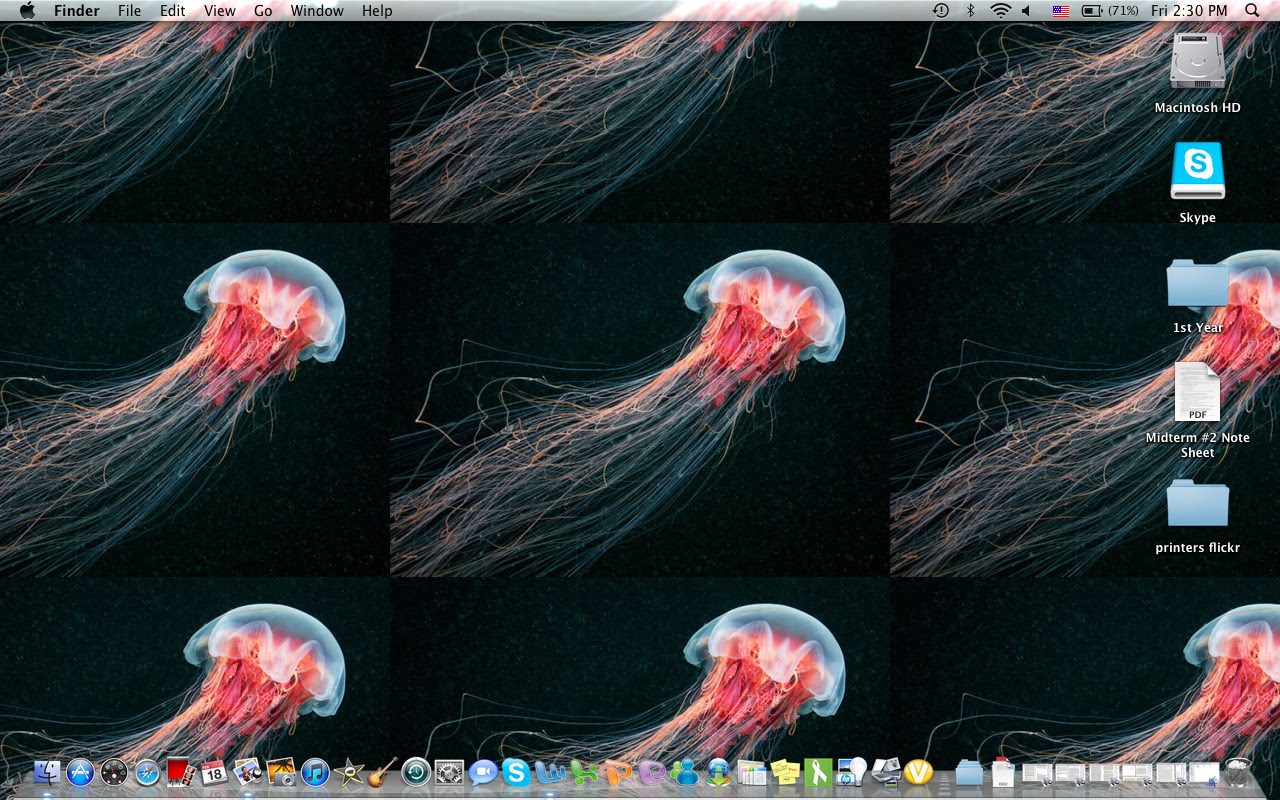
Task: Click the Time Machine status icon
Action: point(941,11)
